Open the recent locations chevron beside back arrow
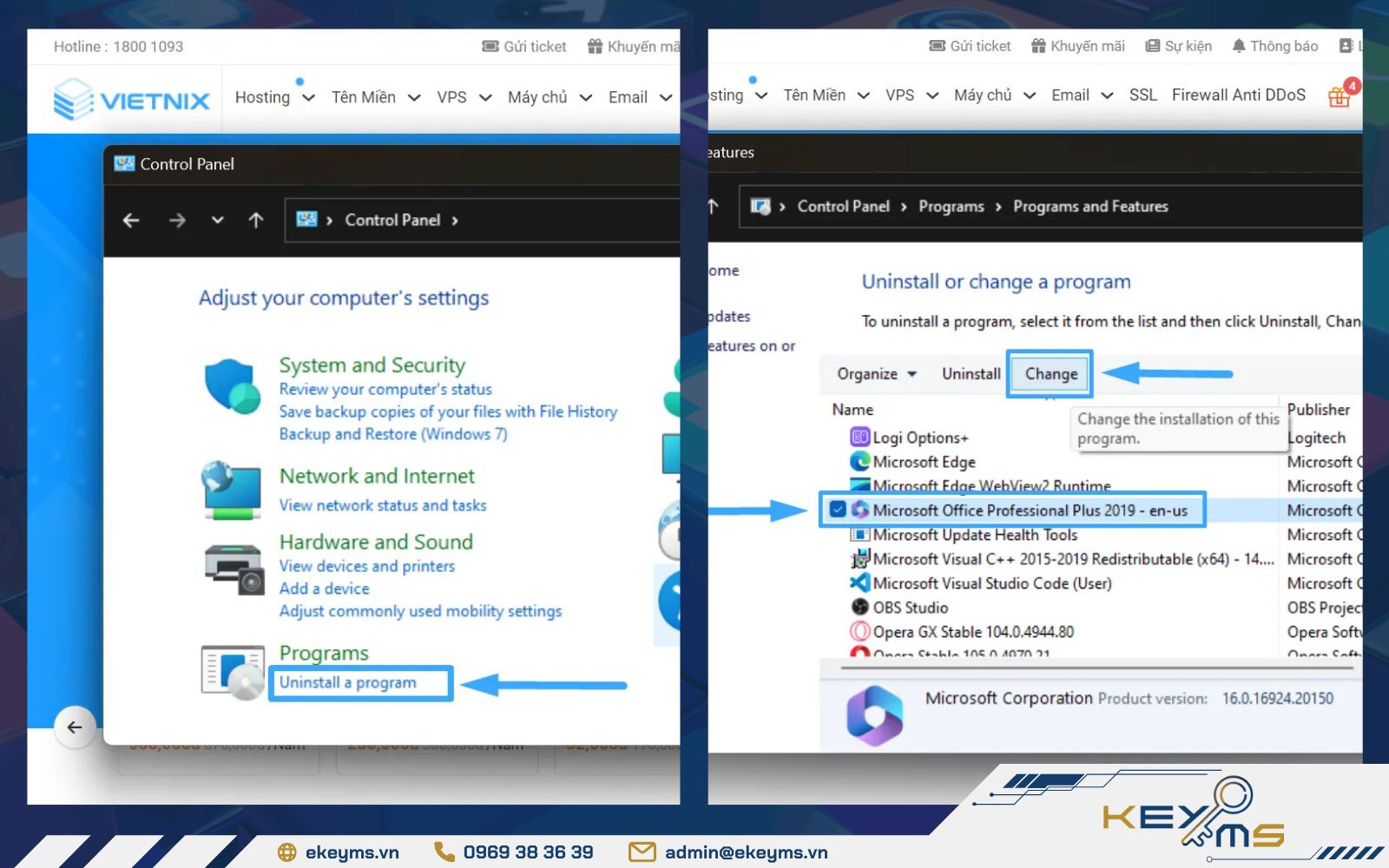The image size is (1389, 868). coord(217,220)
